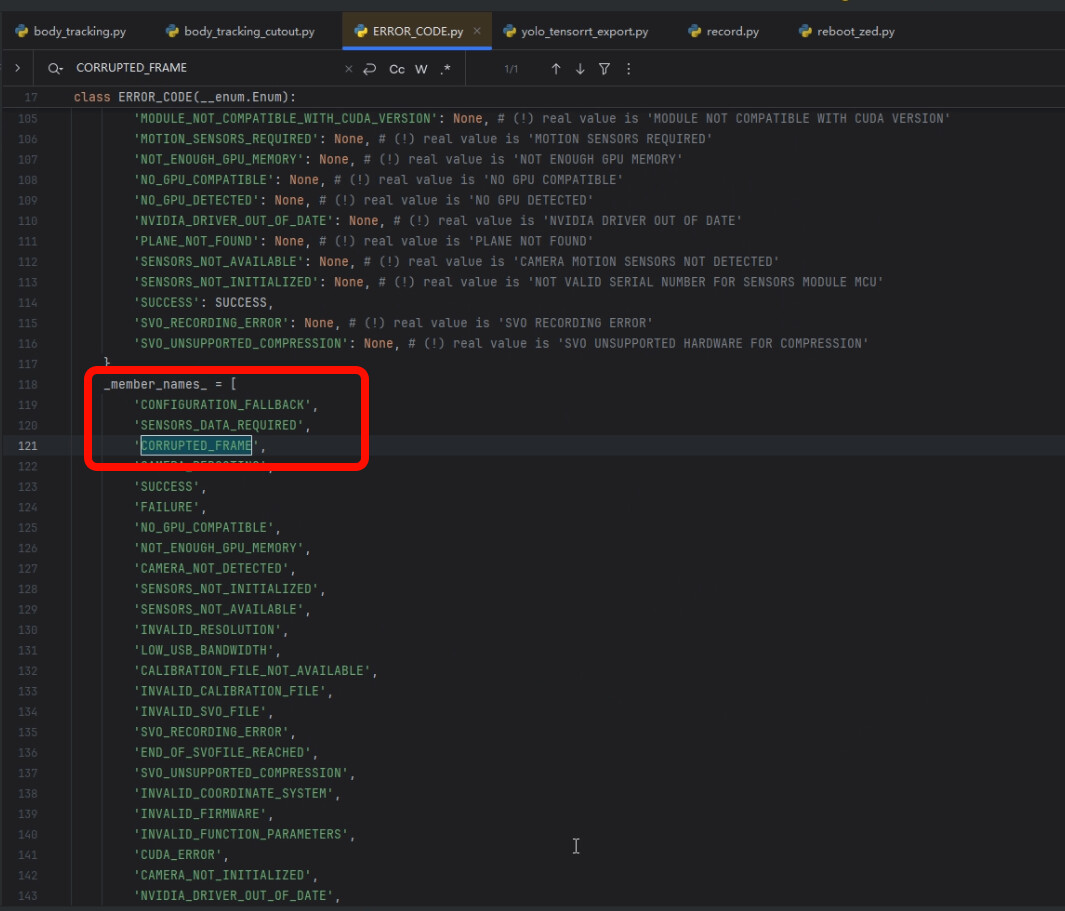Click the search field containing CORRUPTED_FRAME
1065x911 pixels.
(x=200, y=68)
